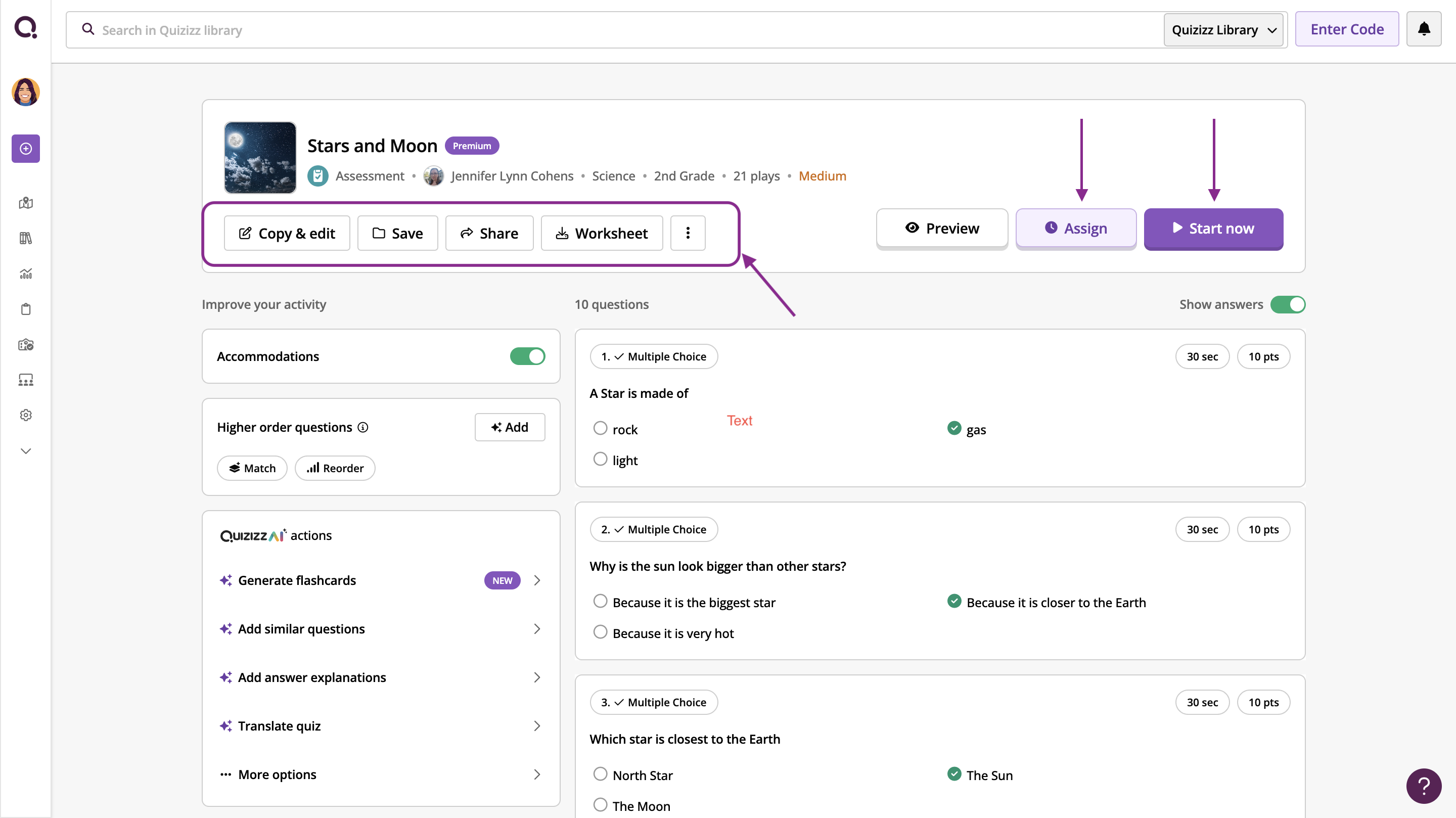Expand Generate flashcards chevron

537,580
